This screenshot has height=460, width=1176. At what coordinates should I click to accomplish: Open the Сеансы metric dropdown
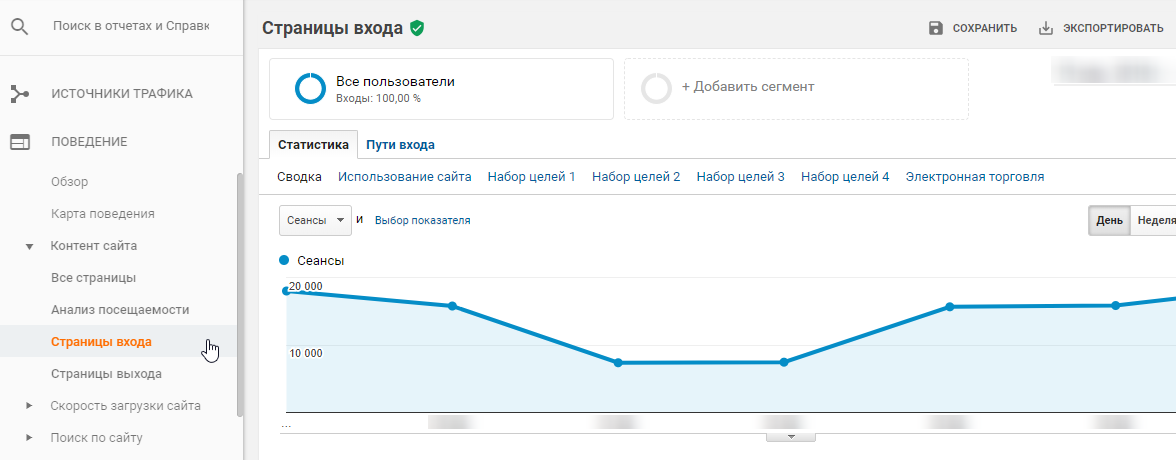(314, 221)
